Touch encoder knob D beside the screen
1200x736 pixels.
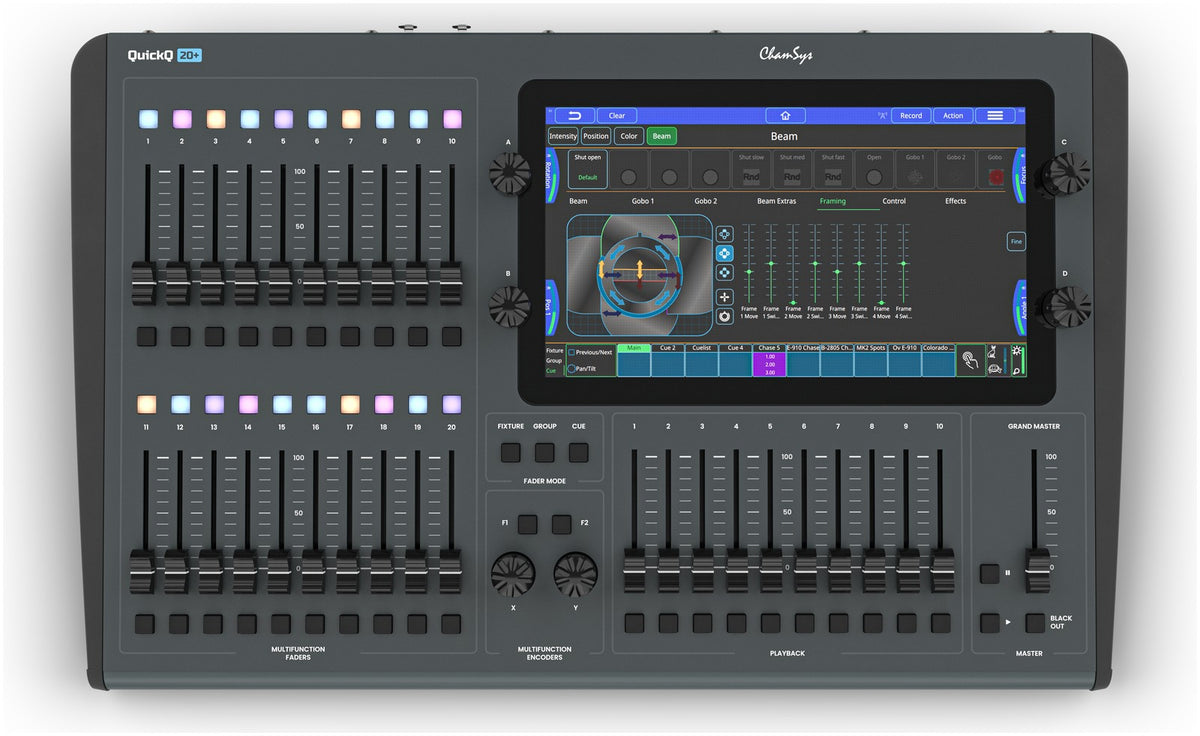(1067, 307)
